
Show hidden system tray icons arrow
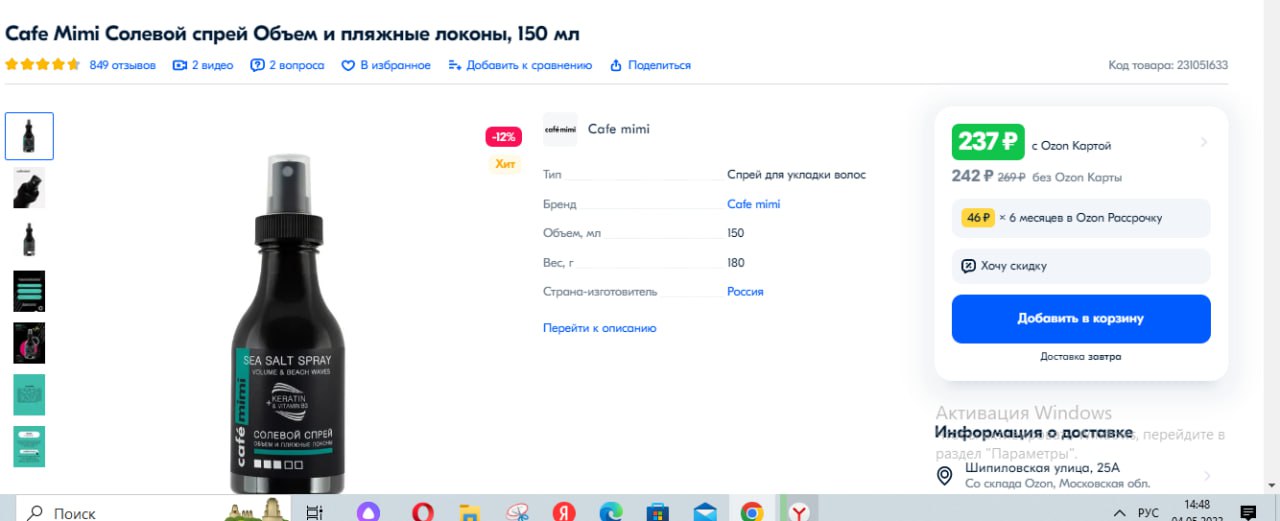pos(1122,512)
